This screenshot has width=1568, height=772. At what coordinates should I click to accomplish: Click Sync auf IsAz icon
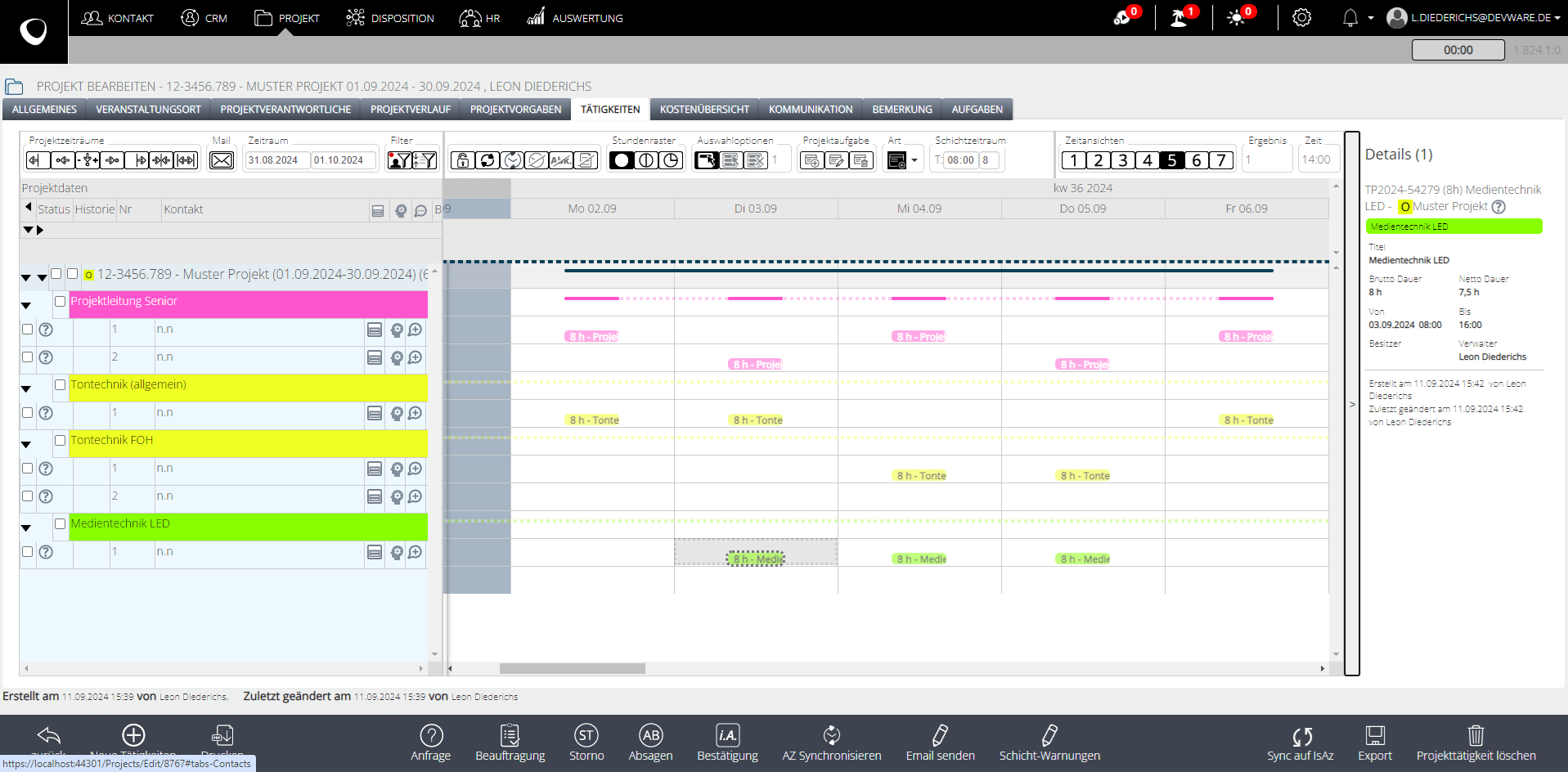(1301, 735)
